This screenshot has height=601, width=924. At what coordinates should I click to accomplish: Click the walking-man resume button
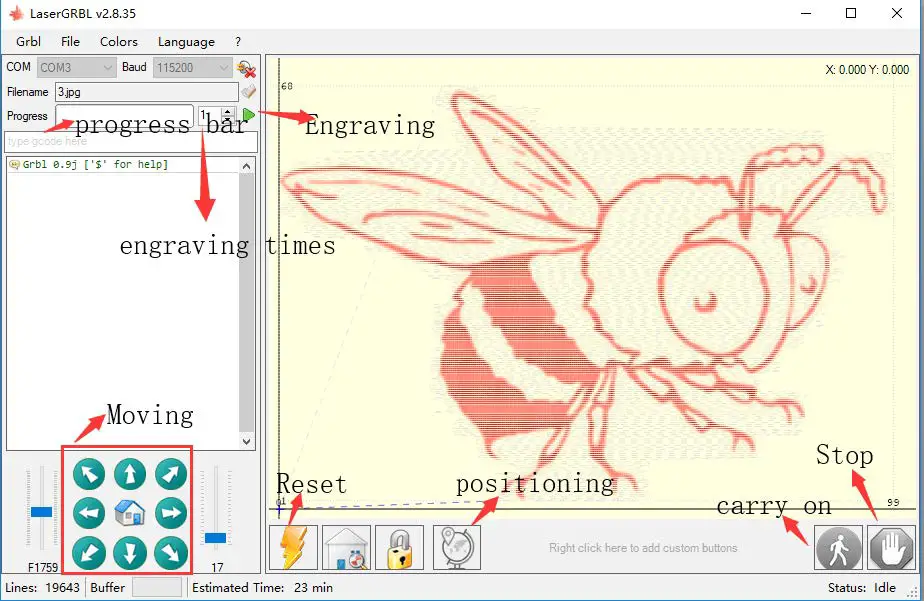tap(838, 547)
